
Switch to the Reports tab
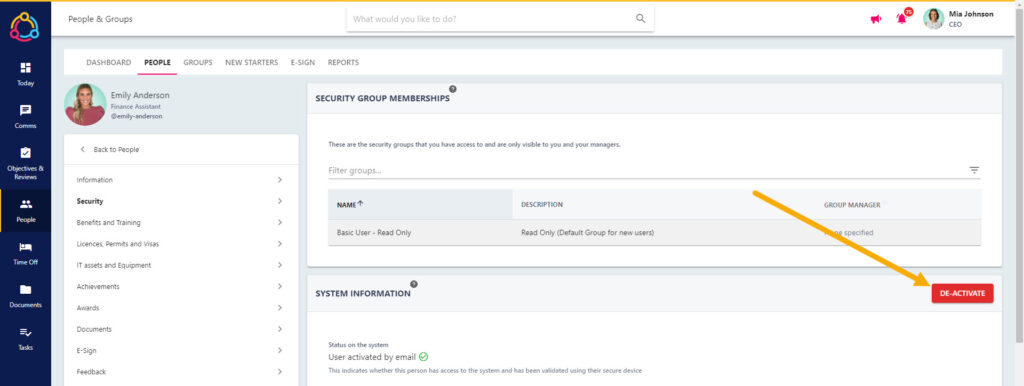coord(344,63)
